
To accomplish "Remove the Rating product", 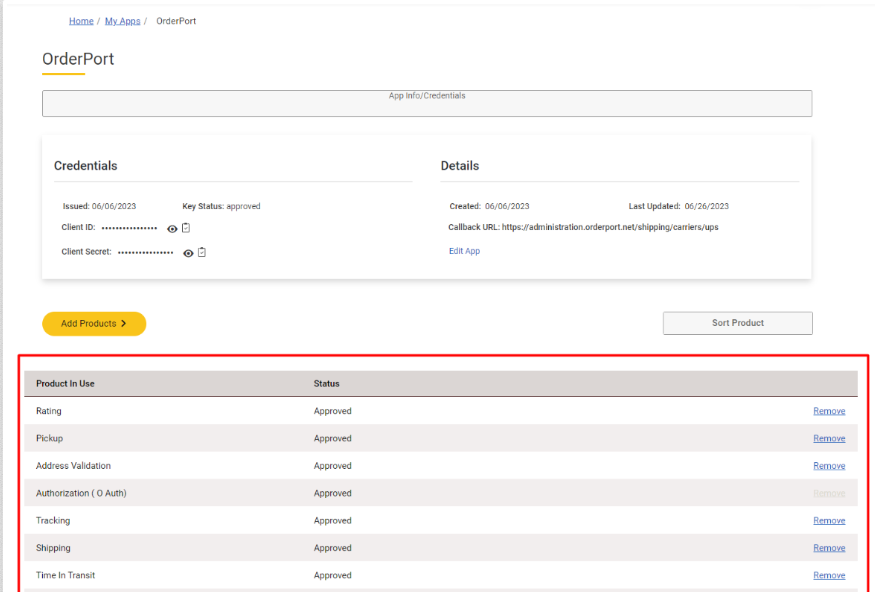I will [829, 411].
